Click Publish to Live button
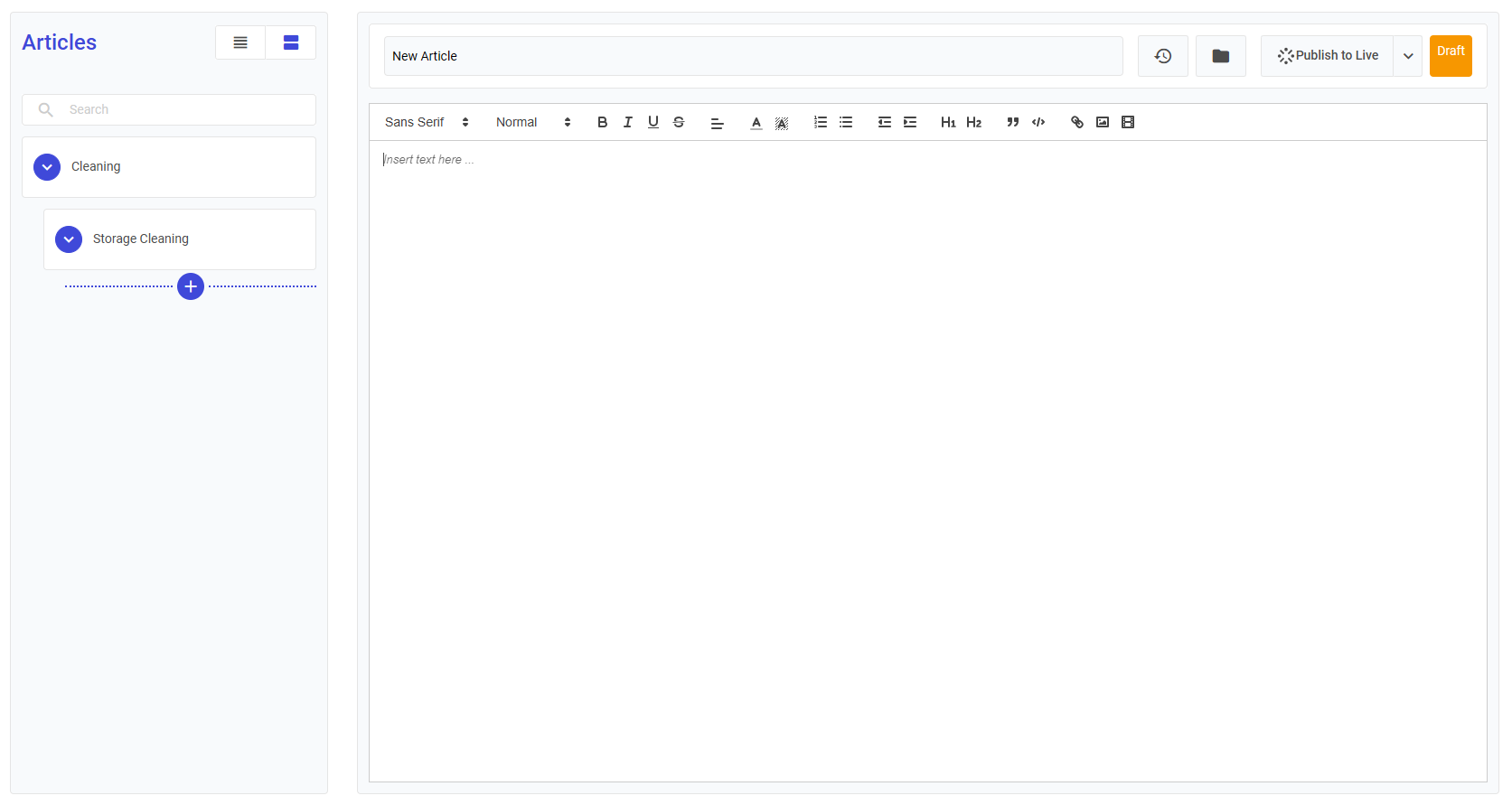The height and width of the screenshot is (805, 1512). (x=1327, y=56)
